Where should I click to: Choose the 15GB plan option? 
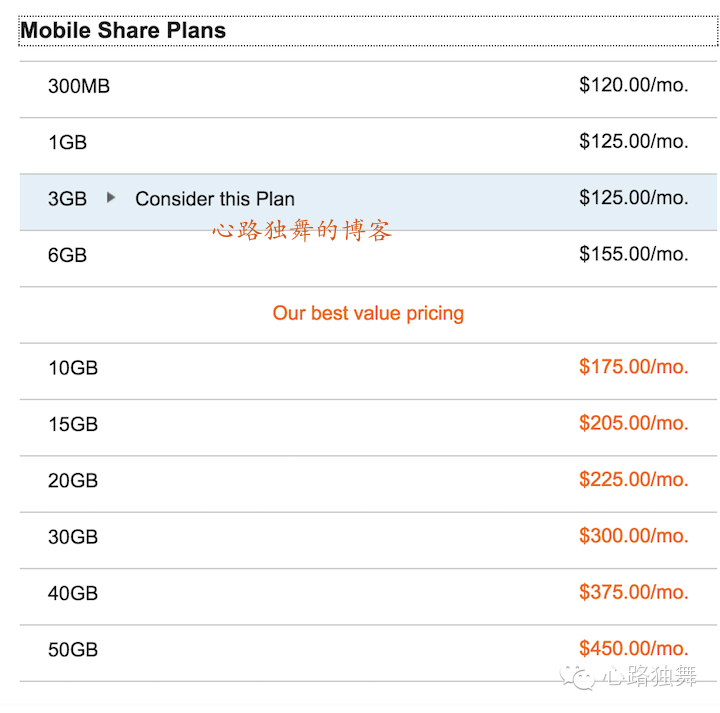368,428
